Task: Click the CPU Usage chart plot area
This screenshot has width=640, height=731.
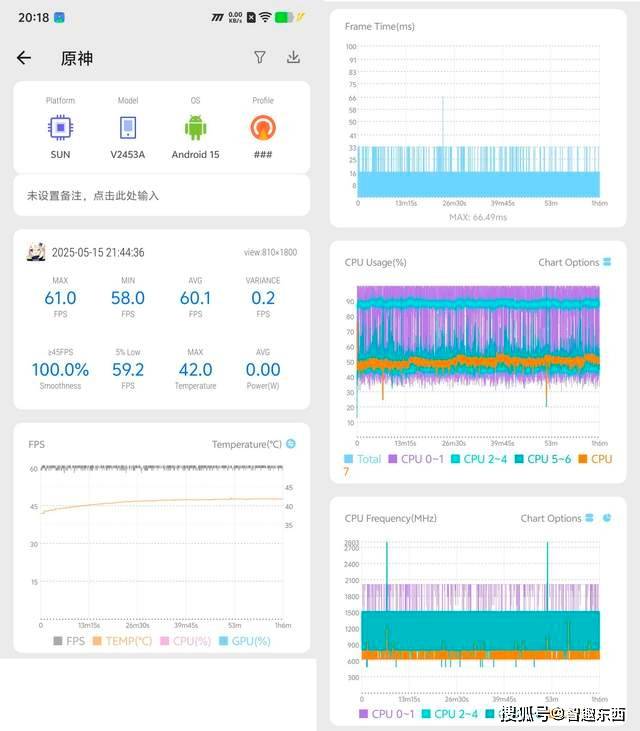Action: click(x=478, y=361)
